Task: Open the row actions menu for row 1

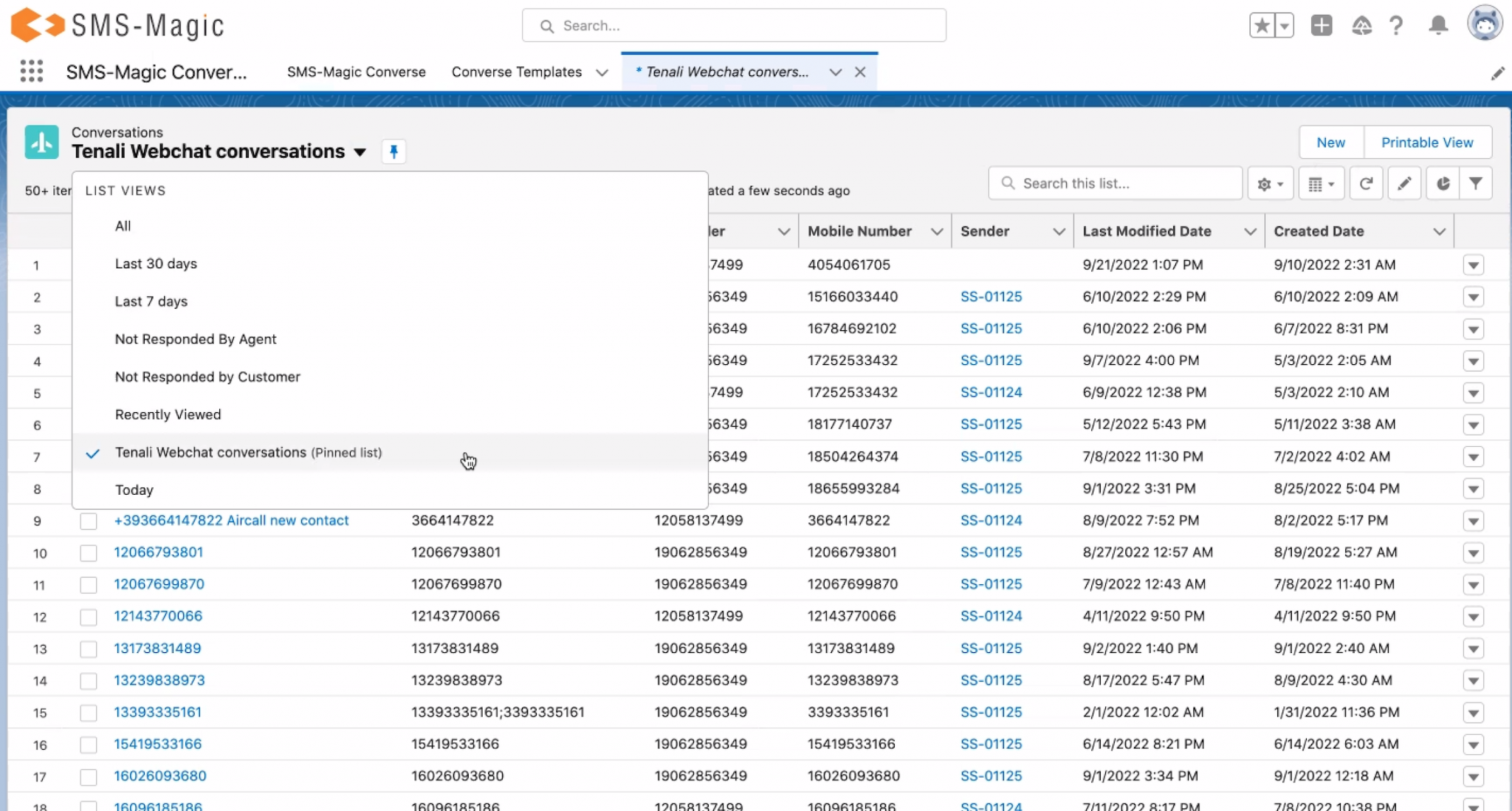Action: coord(1474,264)
